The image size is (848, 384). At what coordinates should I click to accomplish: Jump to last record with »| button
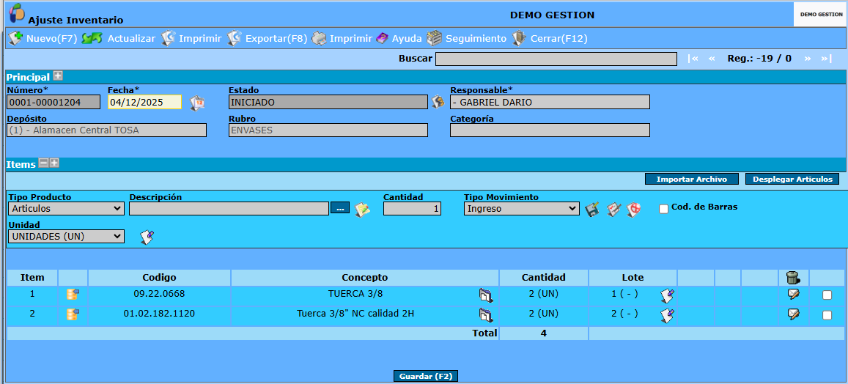click(x=826, y=58)
